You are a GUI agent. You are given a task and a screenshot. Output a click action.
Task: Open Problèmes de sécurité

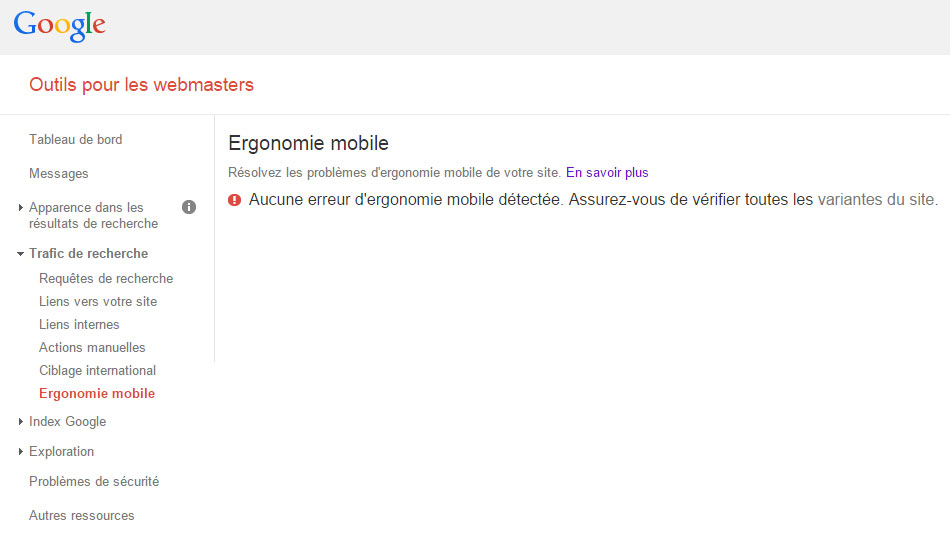click(x=94, y=481)
